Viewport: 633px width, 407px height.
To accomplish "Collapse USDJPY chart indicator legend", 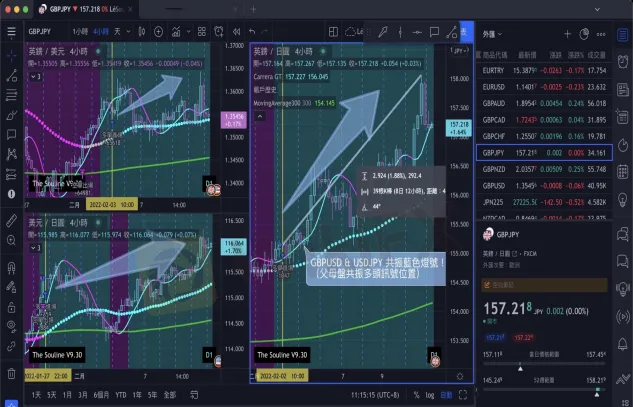I will [x=36, y=248].
